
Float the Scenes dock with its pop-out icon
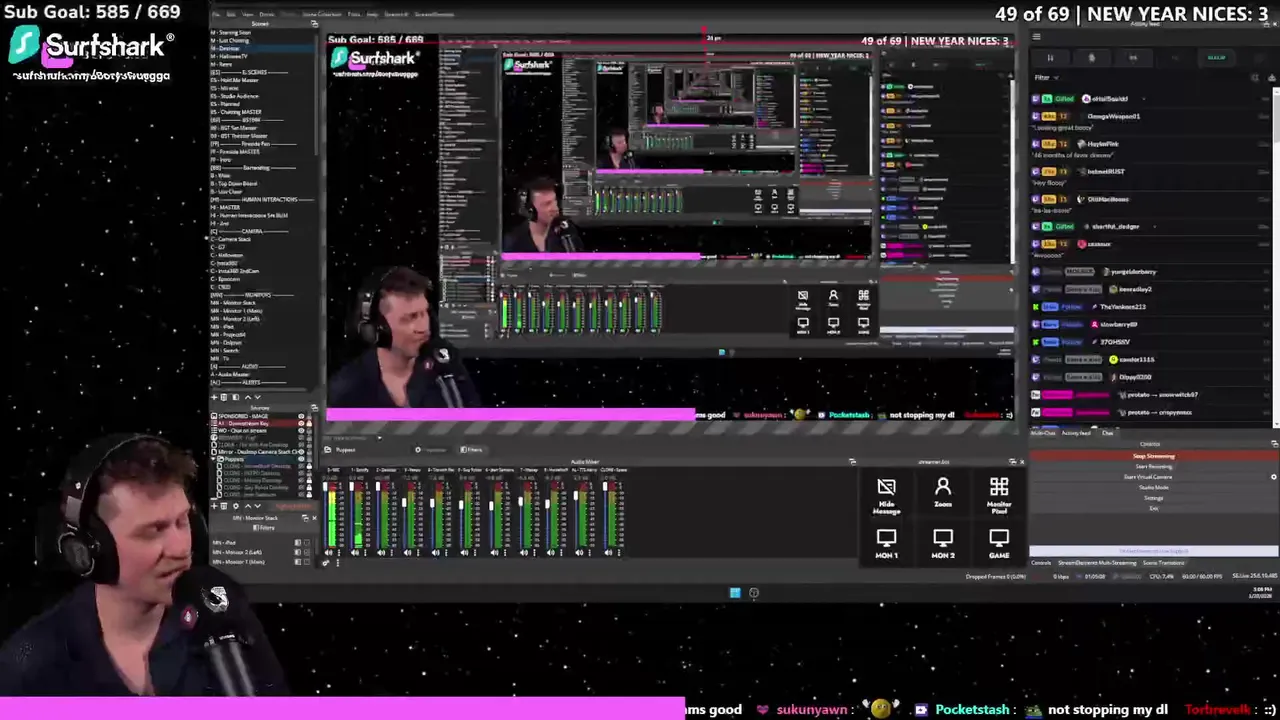pyautogui.click(x=314, y=23)
